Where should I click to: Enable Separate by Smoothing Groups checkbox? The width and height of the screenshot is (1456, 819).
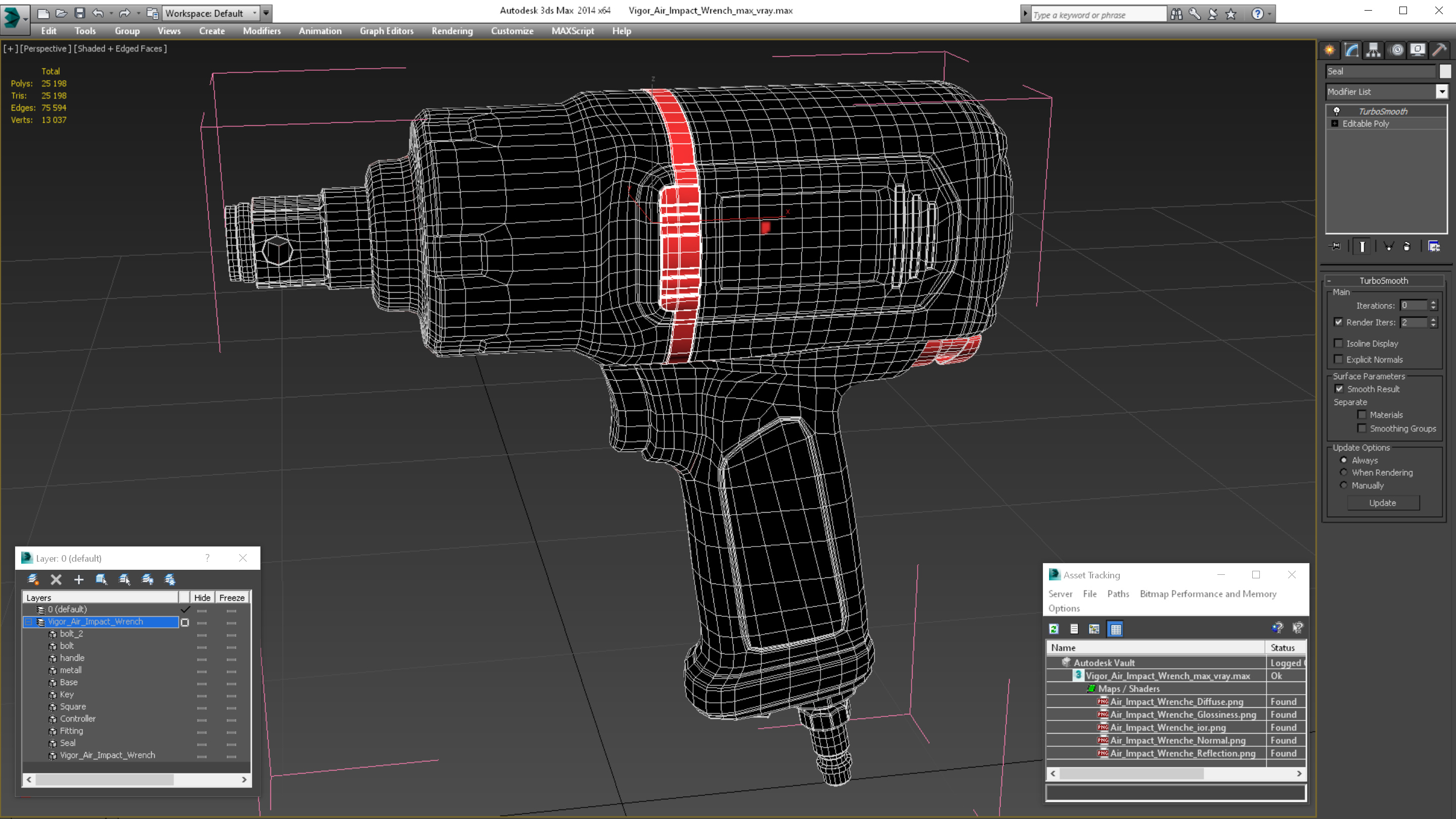[x=1362, y=428]
